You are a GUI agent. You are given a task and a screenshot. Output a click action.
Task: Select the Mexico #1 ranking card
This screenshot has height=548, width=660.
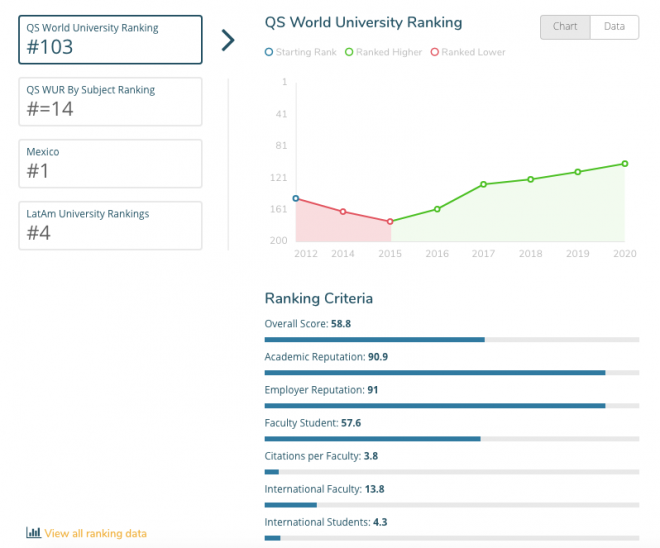click(110, 164)
